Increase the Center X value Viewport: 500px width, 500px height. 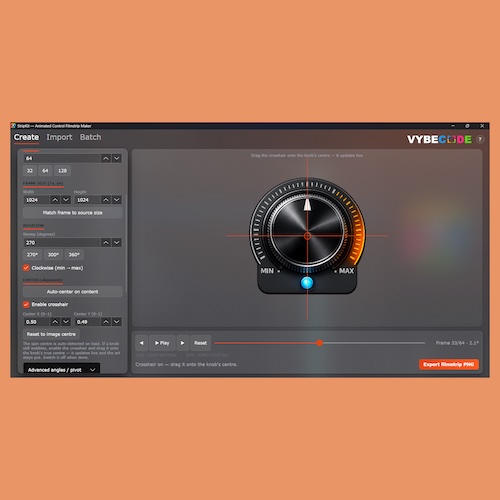tap(55, 322)
